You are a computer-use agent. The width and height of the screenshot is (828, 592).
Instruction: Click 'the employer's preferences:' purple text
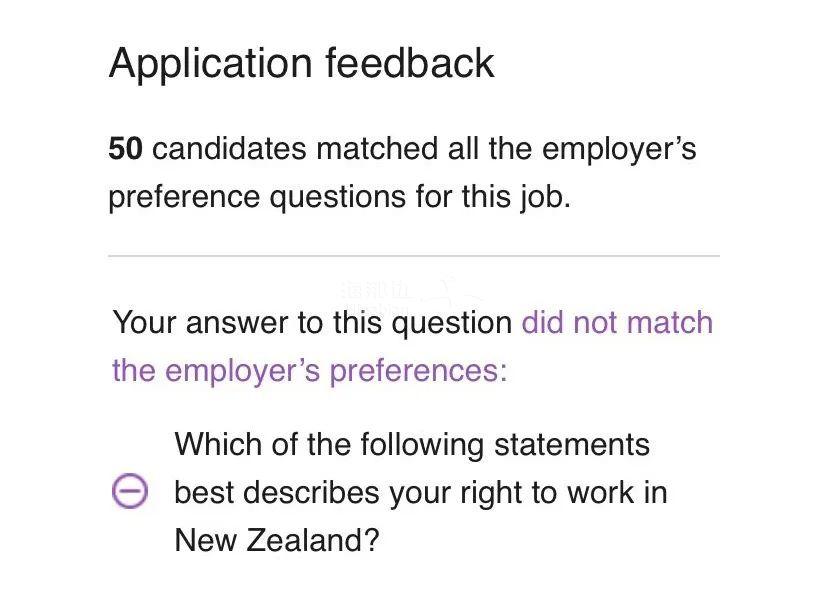pos(310,370)
